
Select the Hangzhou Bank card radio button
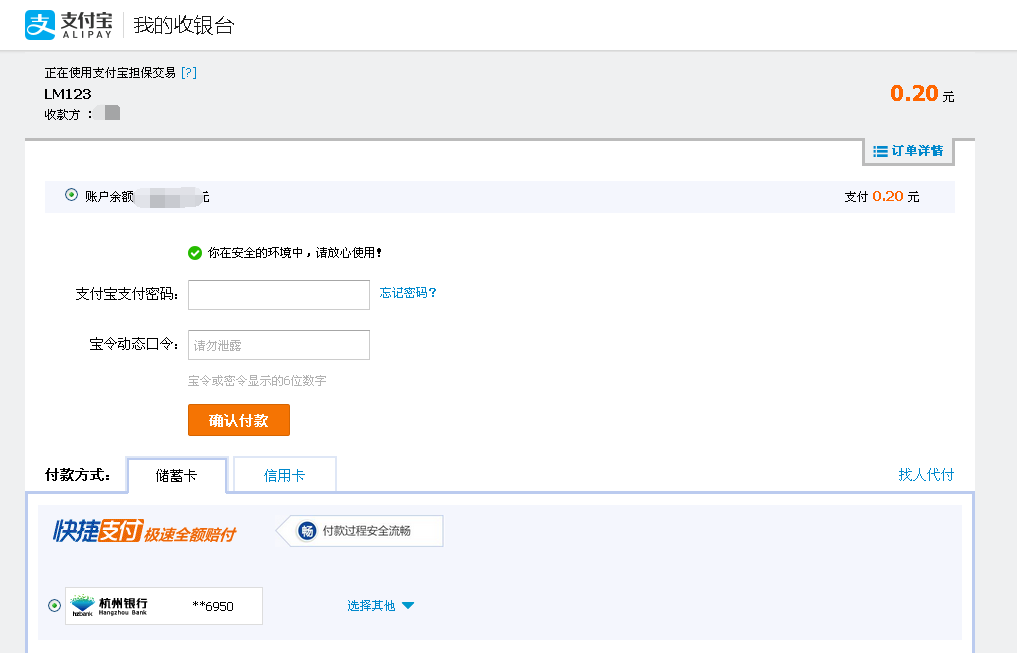(x=54, y=605)
